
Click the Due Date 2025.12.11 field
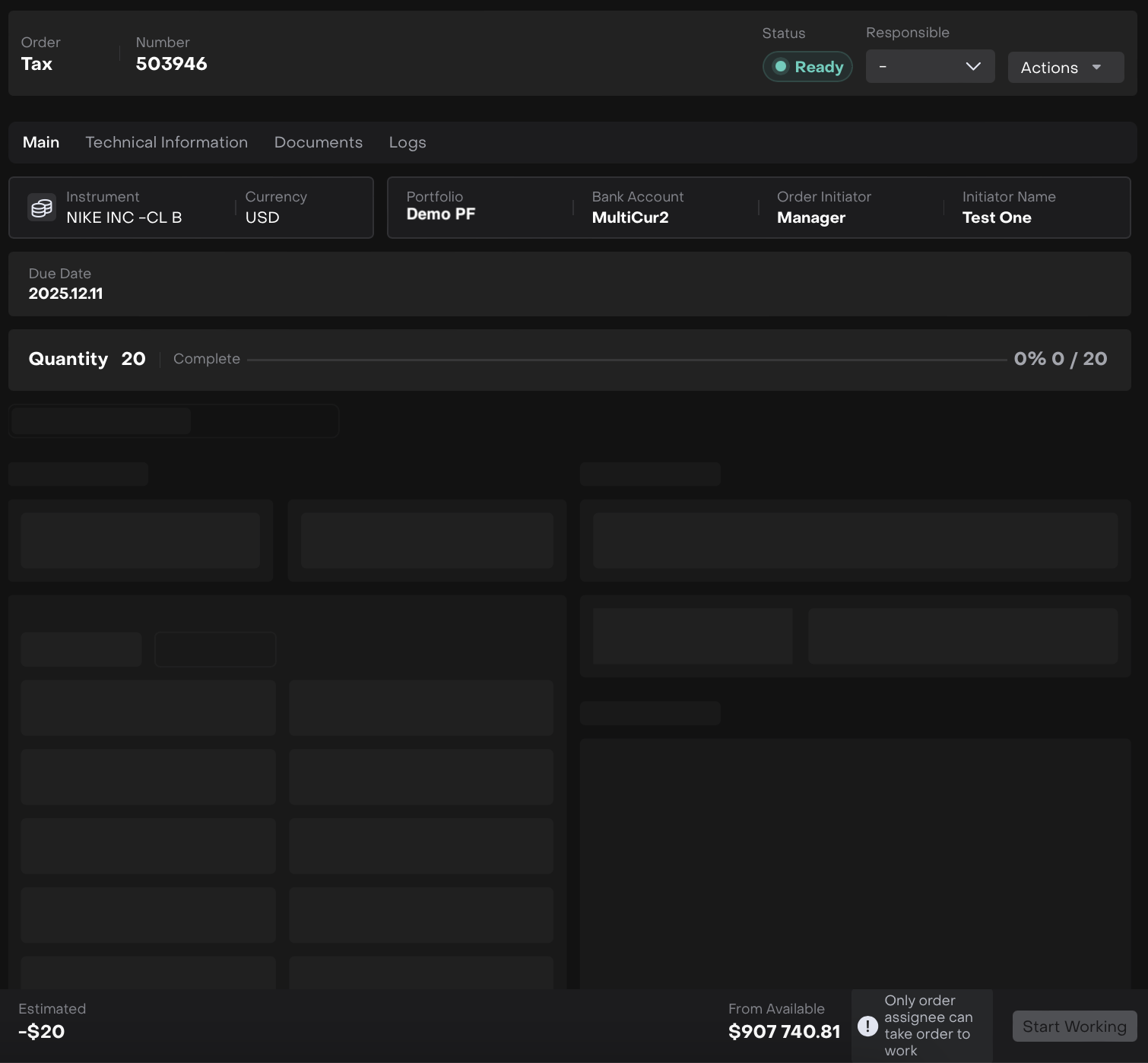click(x=65, y=294)
